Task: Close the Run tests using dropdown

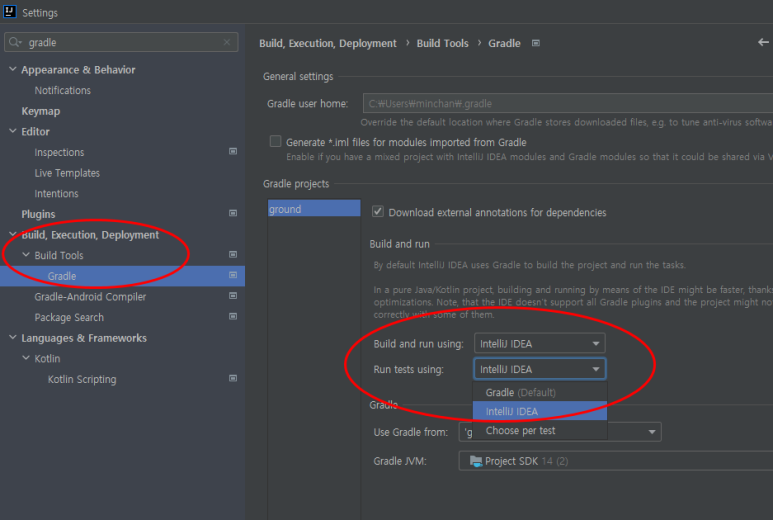Action: click(539, 369)
